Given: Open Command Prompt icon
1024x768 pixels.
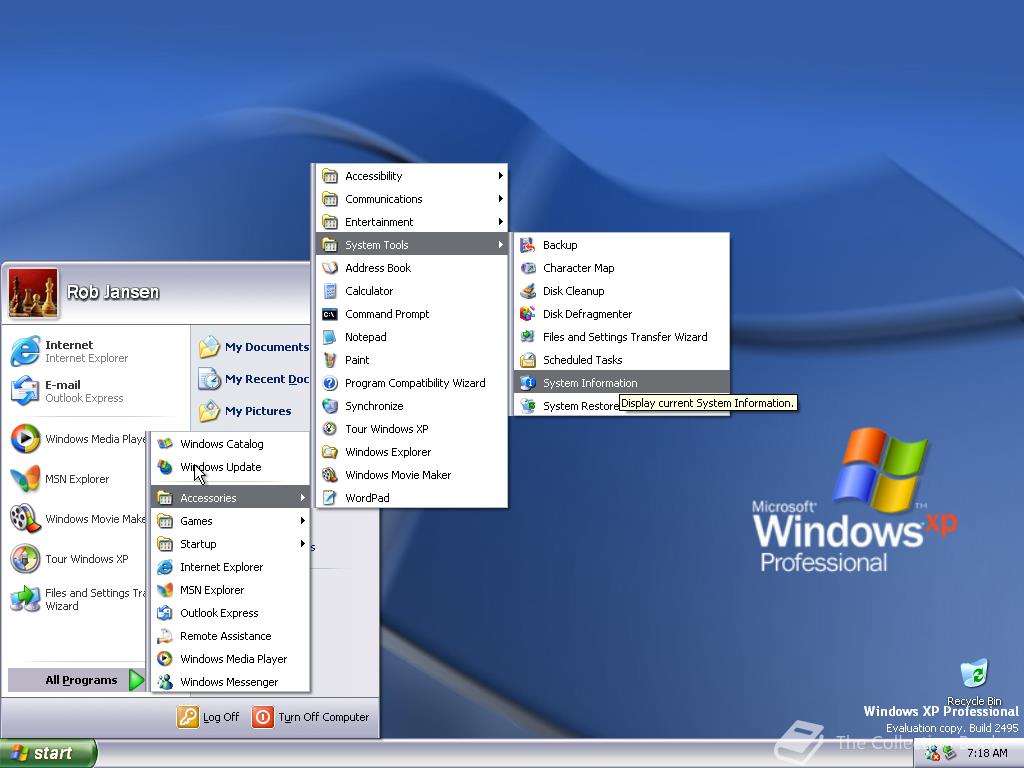Looking at the screenshot, I should pyautogui.click(x=330, y=314).
